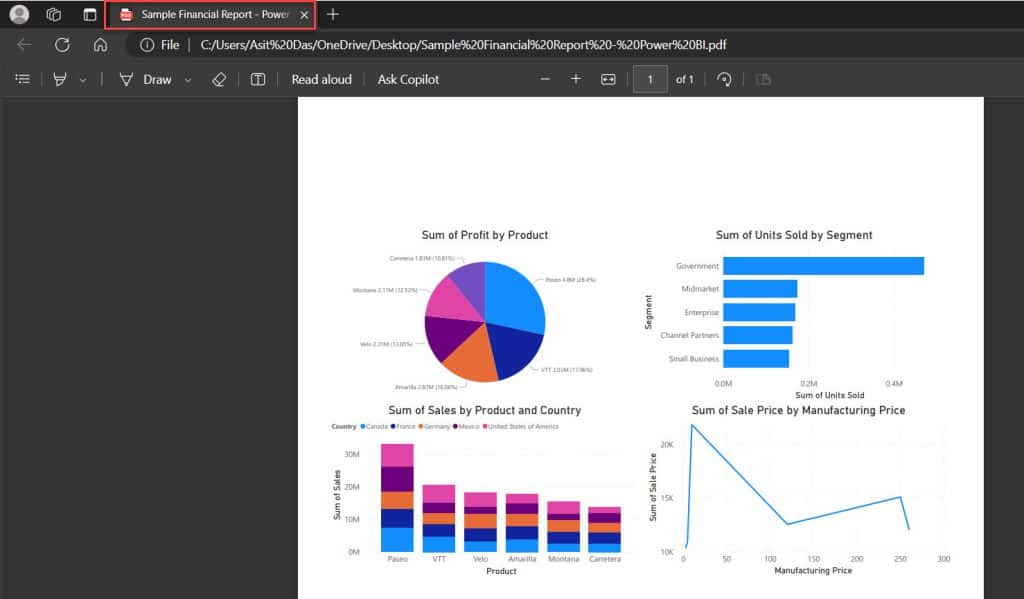Viewport: 1024px width, 599px height.
Task: Click the Midmarket segment label
Action: pos(699,289)
